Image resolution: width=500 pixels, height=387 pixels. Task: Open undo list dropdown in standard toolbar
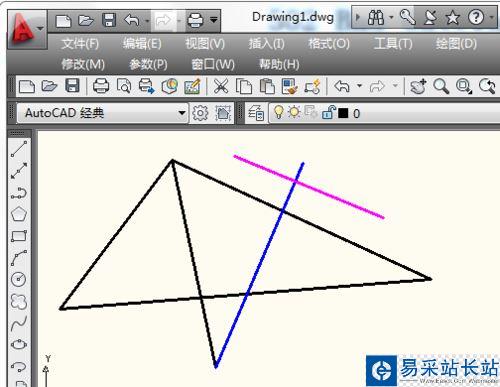point(359,86)
